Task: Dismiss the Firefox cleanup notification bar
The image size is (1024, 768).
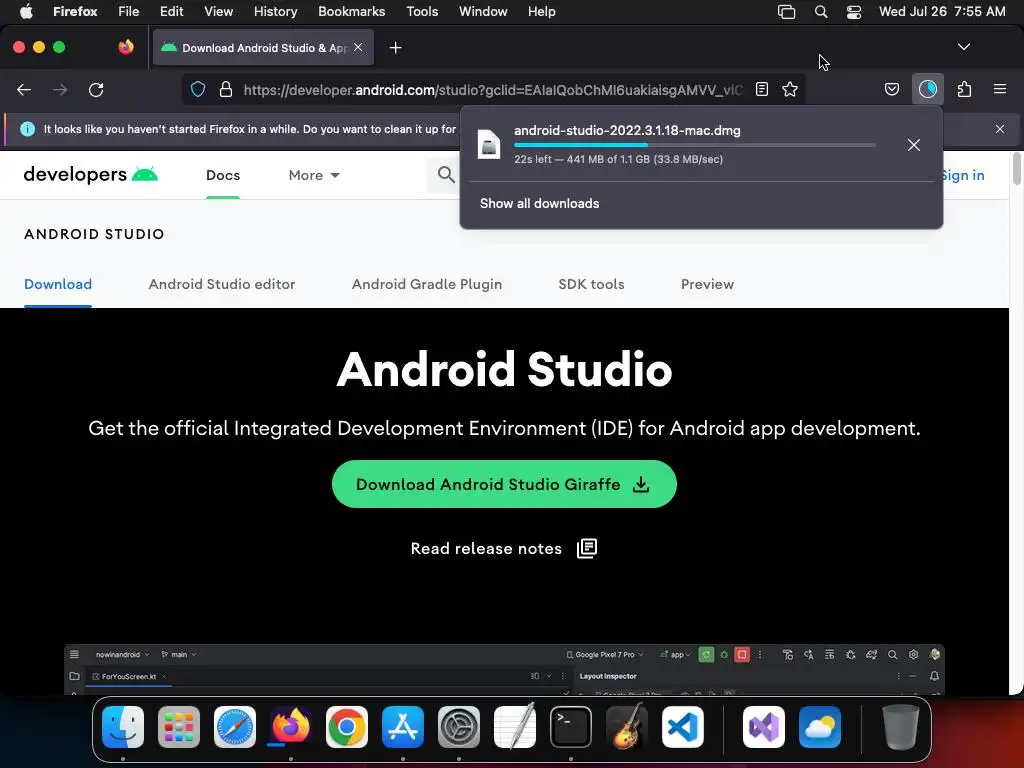Action: pos(999,129)
